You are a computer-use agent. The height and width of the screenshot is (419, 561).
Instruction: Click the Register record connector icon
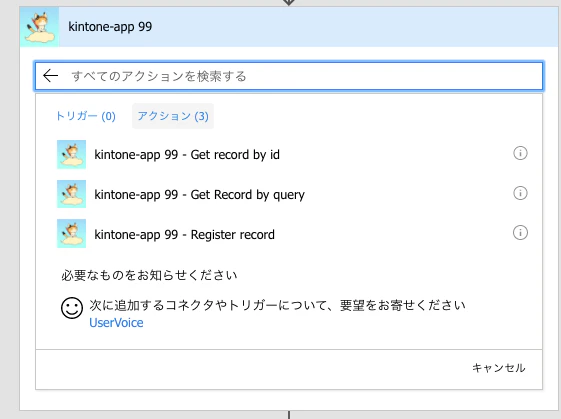pyautogui.click(x=72, y=233)
